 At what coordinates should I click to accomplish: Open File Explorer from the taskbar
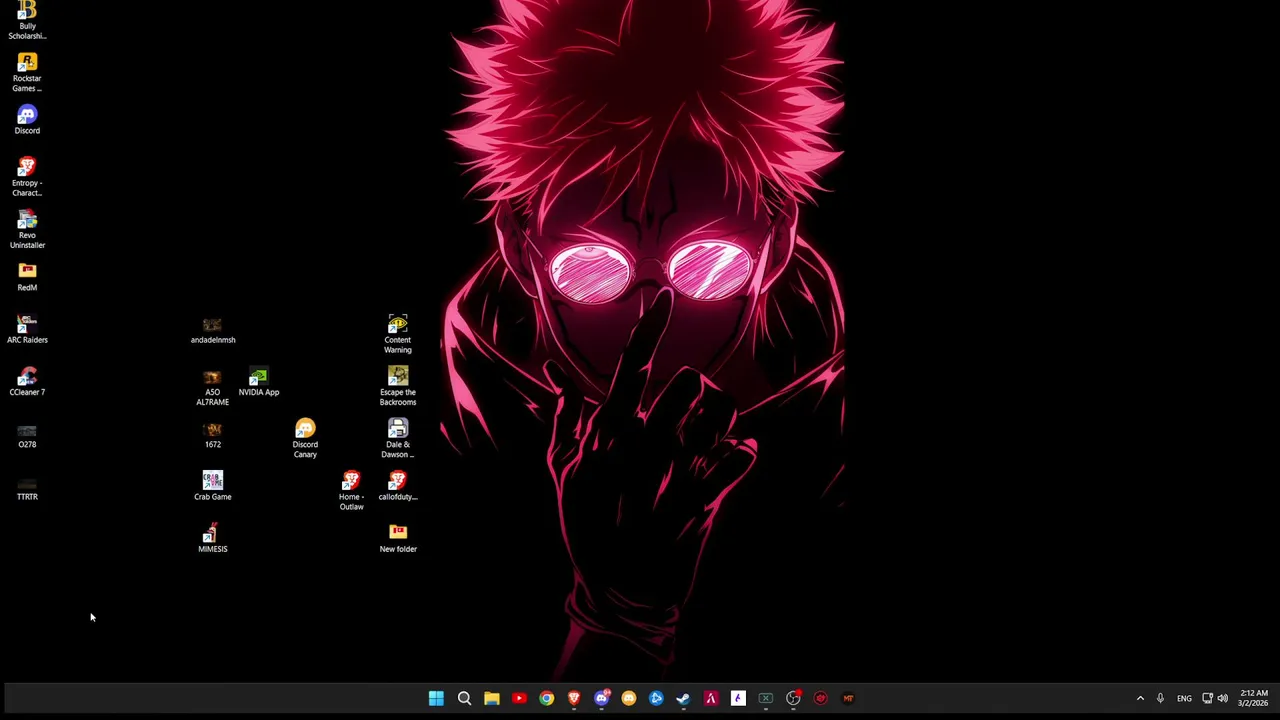(x=491, y=698)
